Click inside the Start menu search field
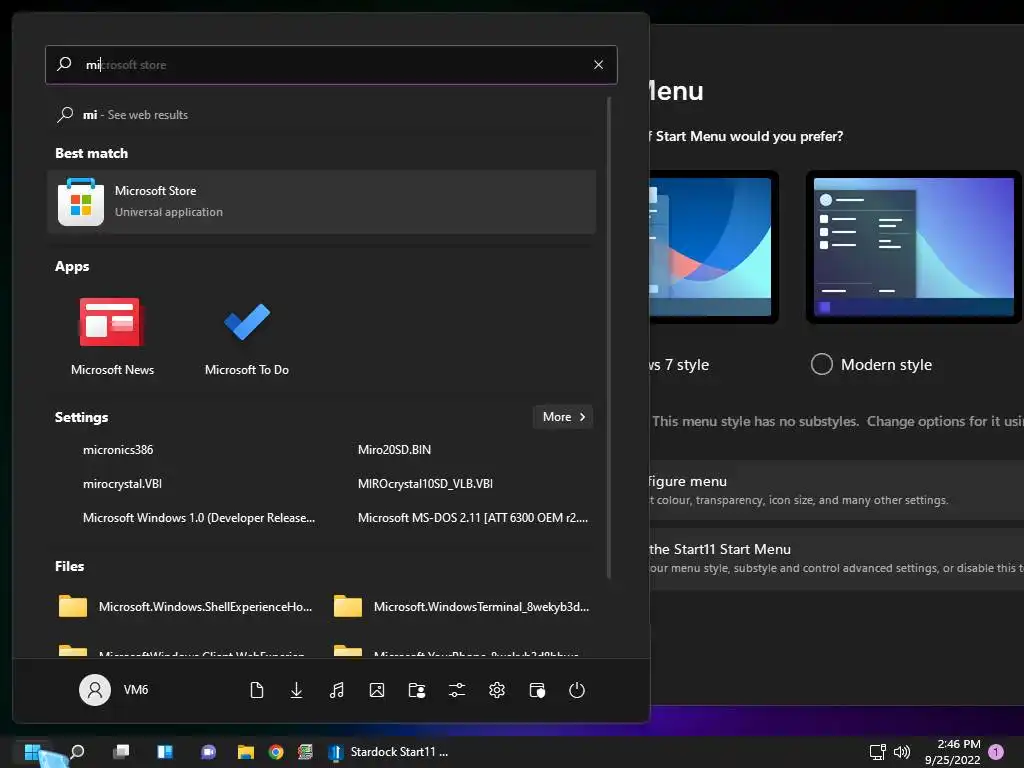The width and height of the screenshot is (1024, 768). point(331,65)
